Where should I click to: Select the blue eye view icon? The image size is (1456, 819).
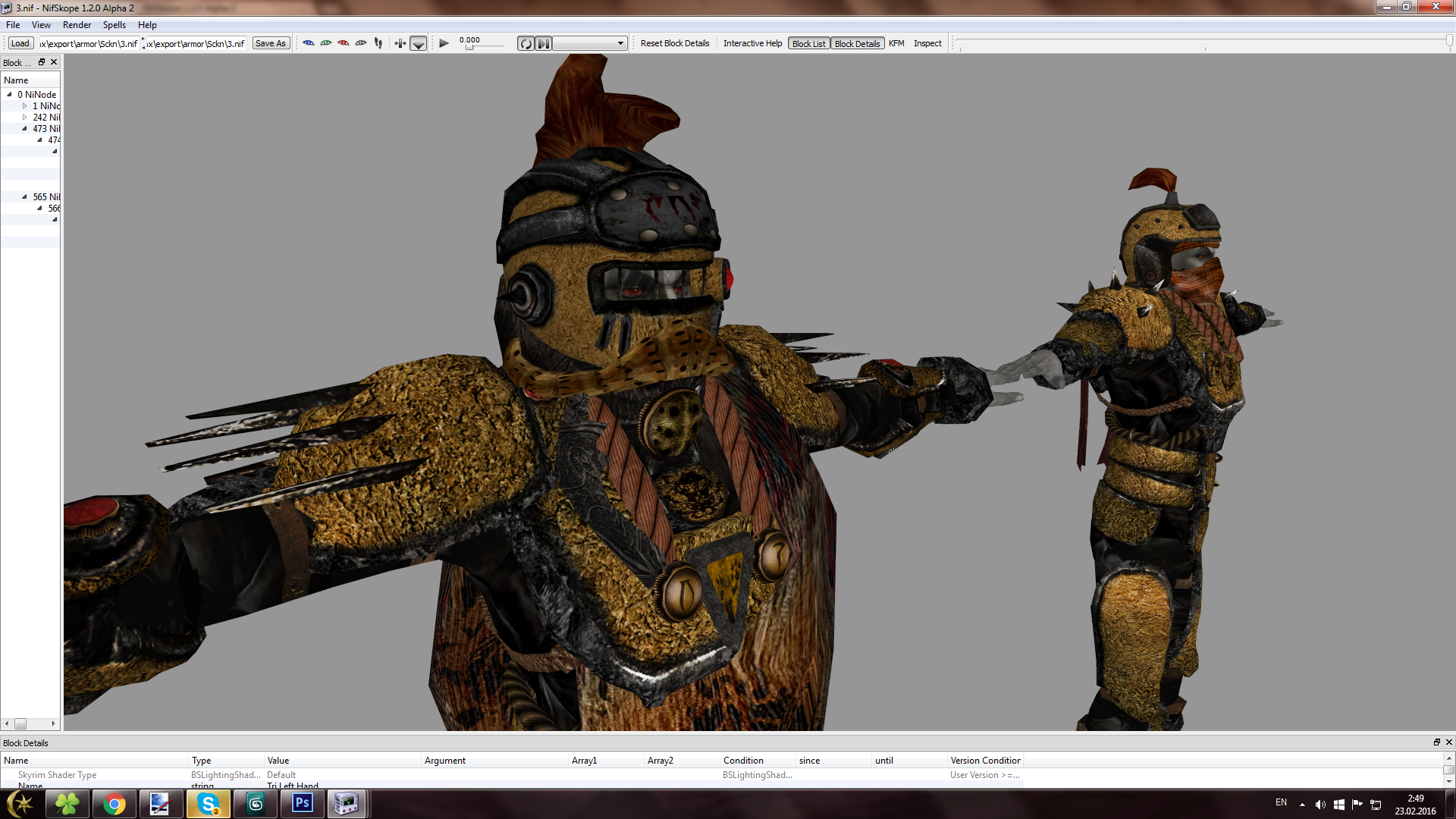309,43
